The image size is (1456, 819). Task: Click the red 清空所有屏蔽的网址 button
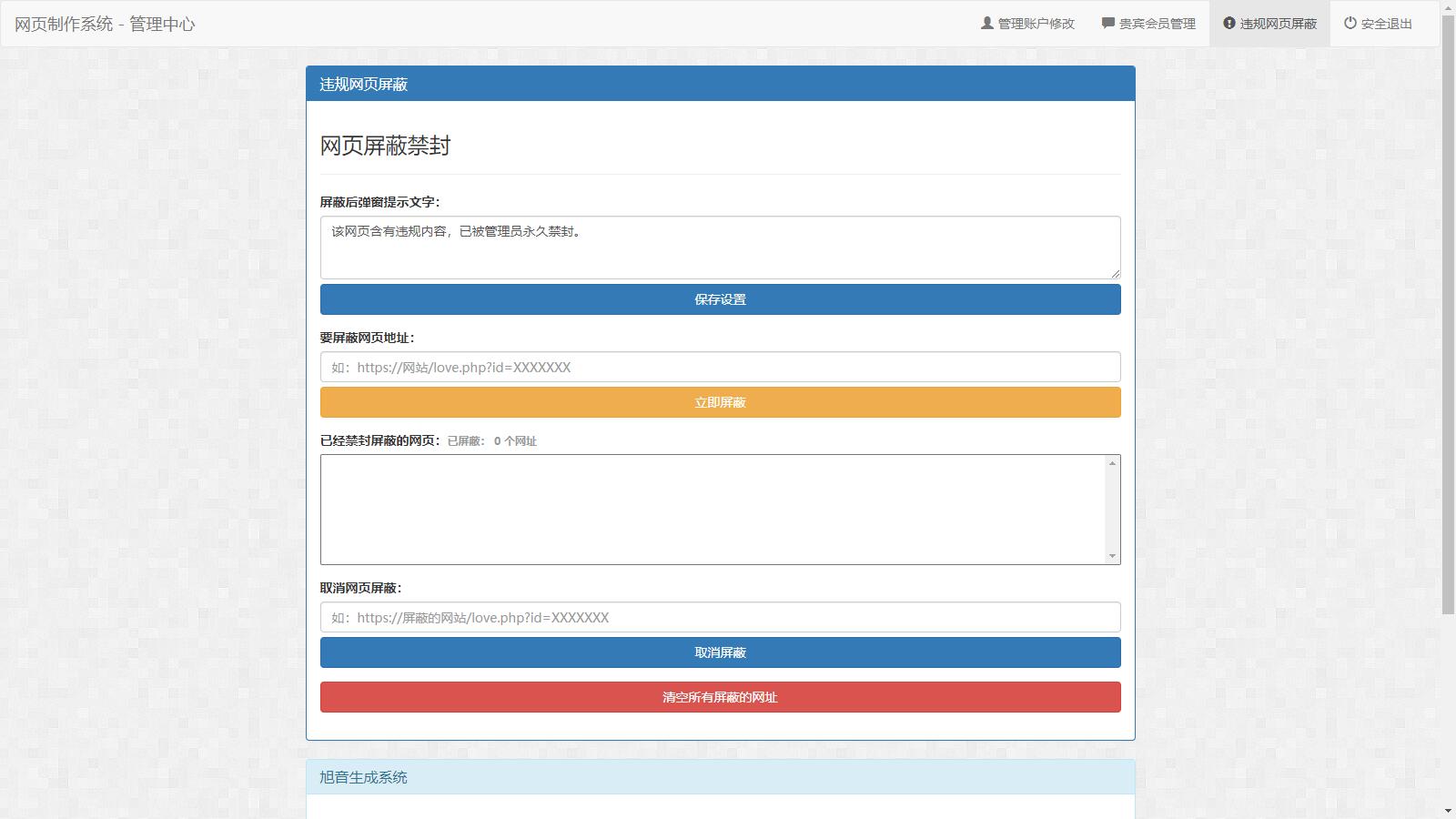720,696
